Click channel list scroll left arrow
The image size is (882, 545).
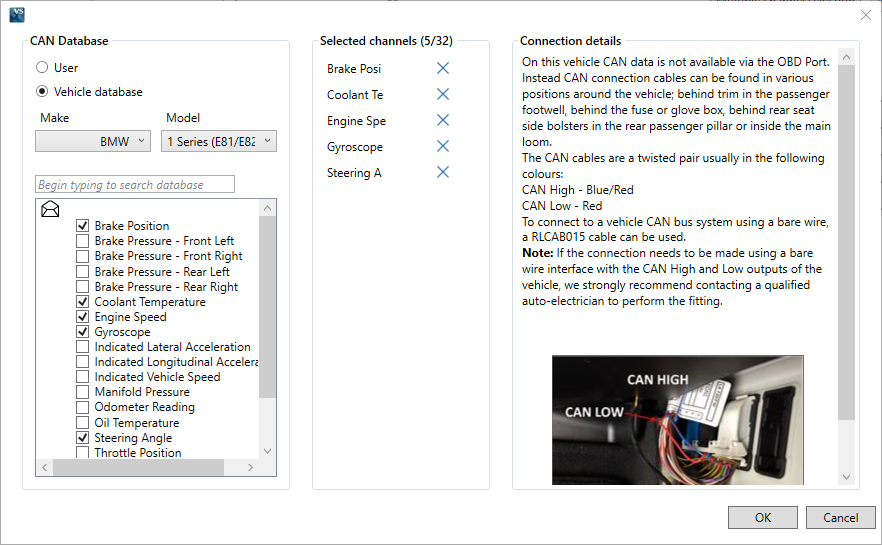point(44,467)
